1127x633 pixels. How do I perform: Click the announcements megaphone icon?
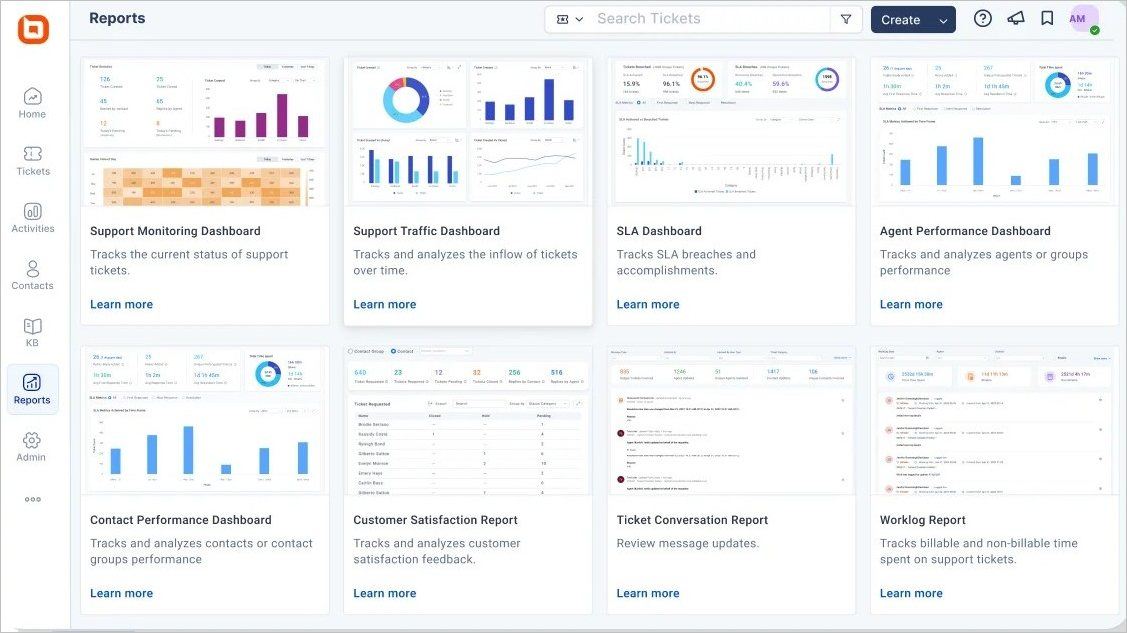[x=1015, y=17]
